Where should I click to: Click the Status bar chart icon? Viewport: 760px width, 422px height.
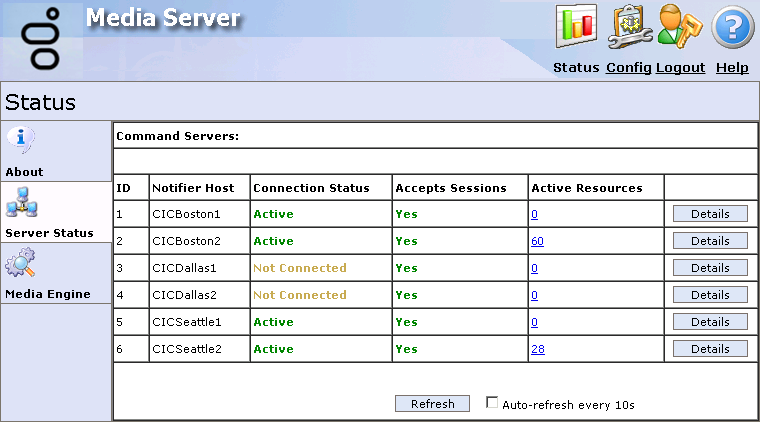pyautogui.click(x=576, y=27)
